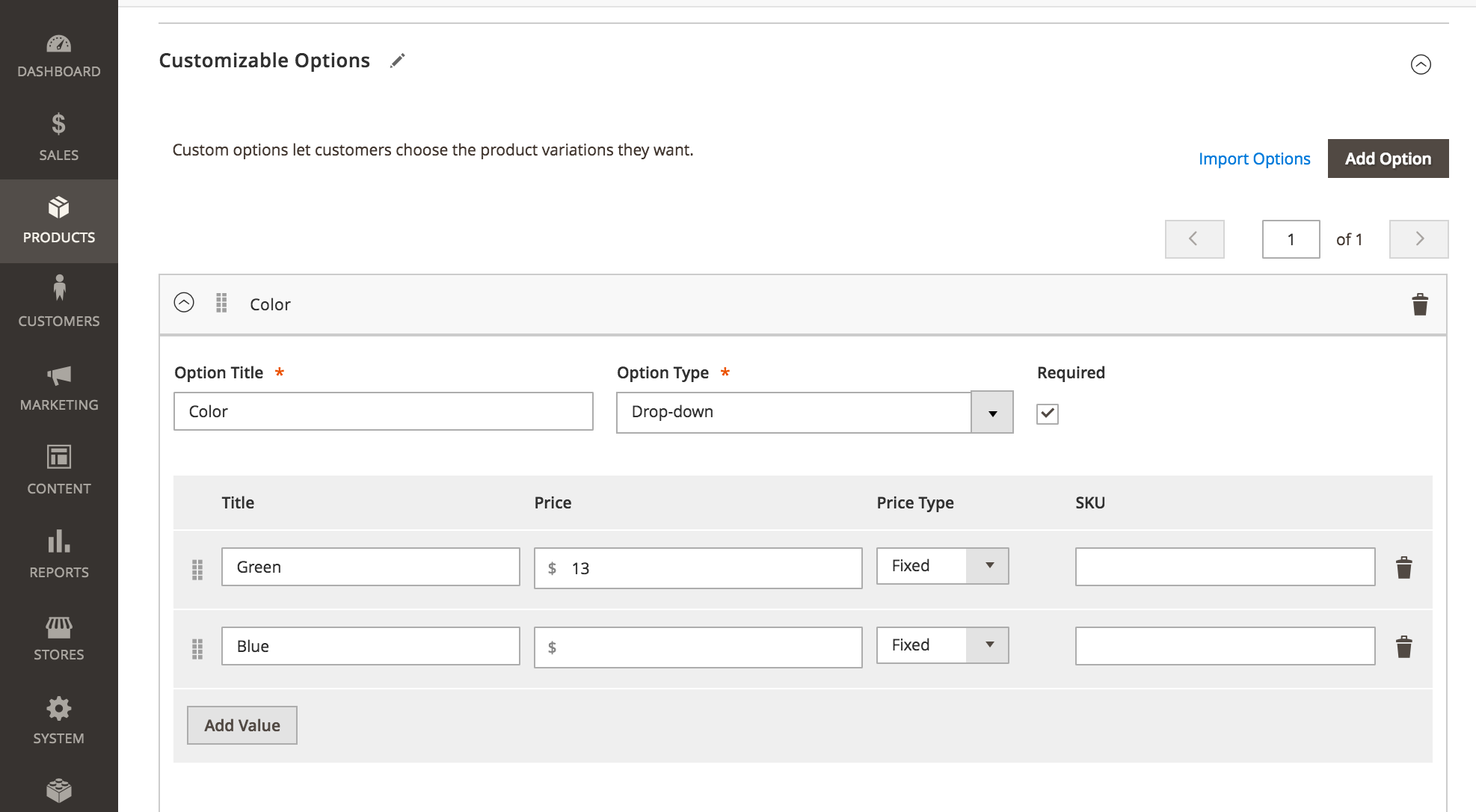Click the System menu label
The width and height of the screenshot is (1476, 812).
(x=59, y=739)
